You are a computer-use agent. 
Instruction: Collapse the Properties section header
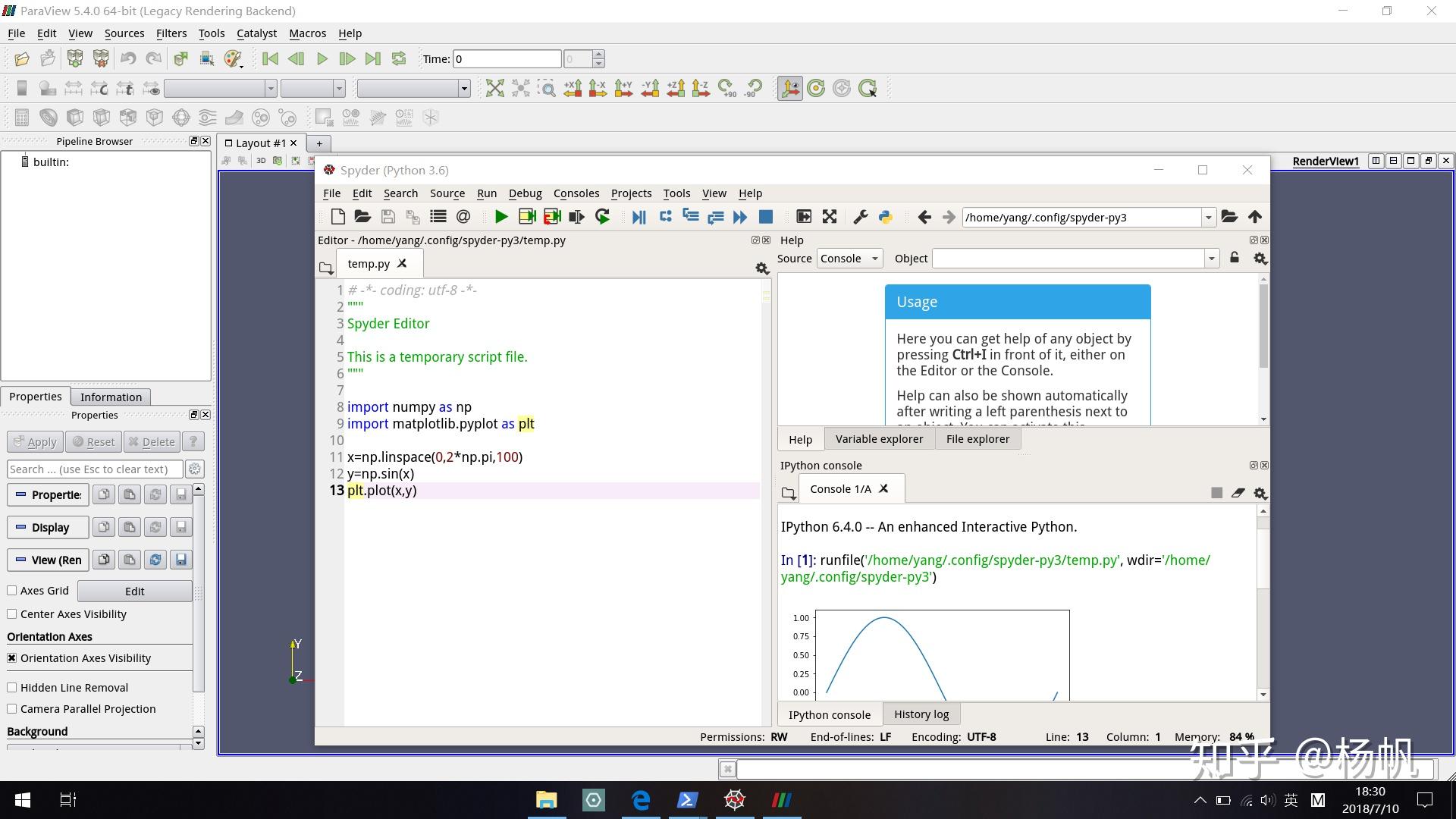[x=48, y=494]
